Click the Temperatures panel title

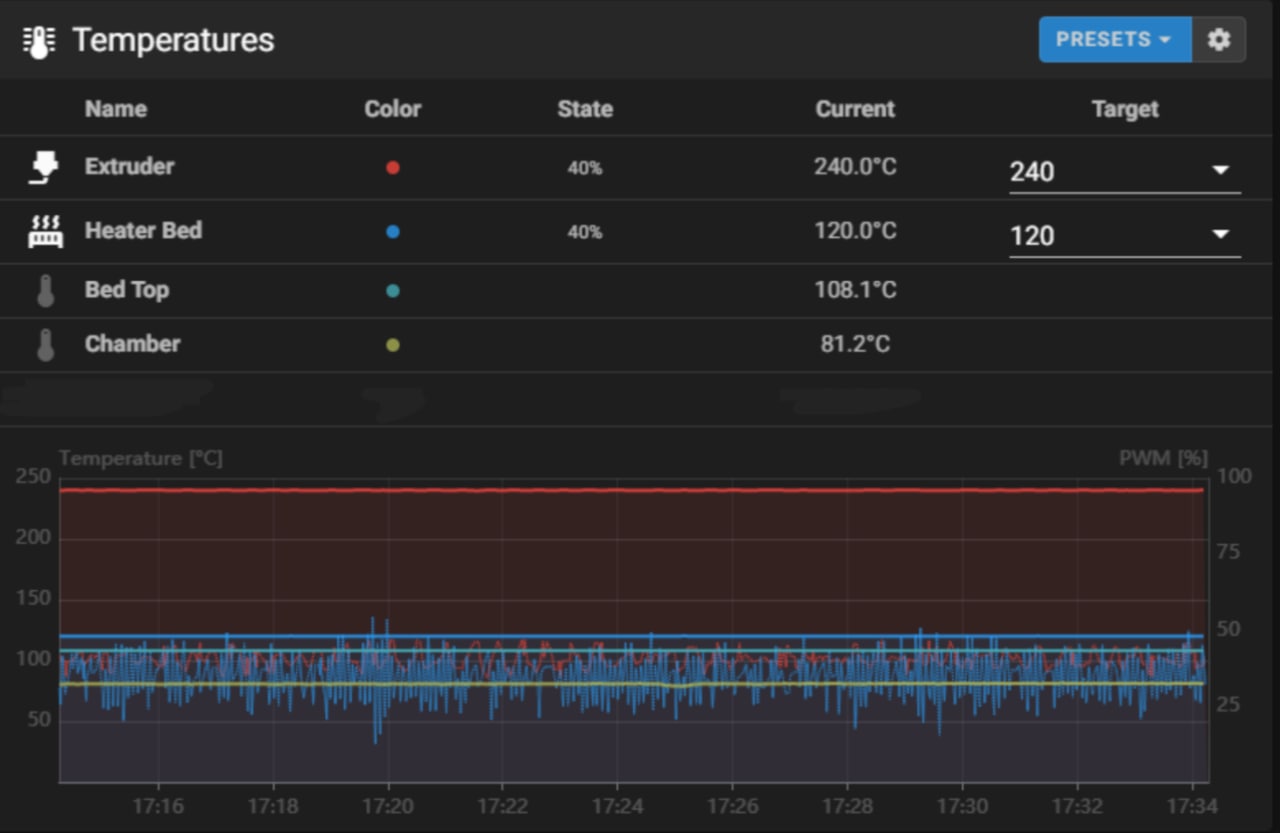click(173, 40)
